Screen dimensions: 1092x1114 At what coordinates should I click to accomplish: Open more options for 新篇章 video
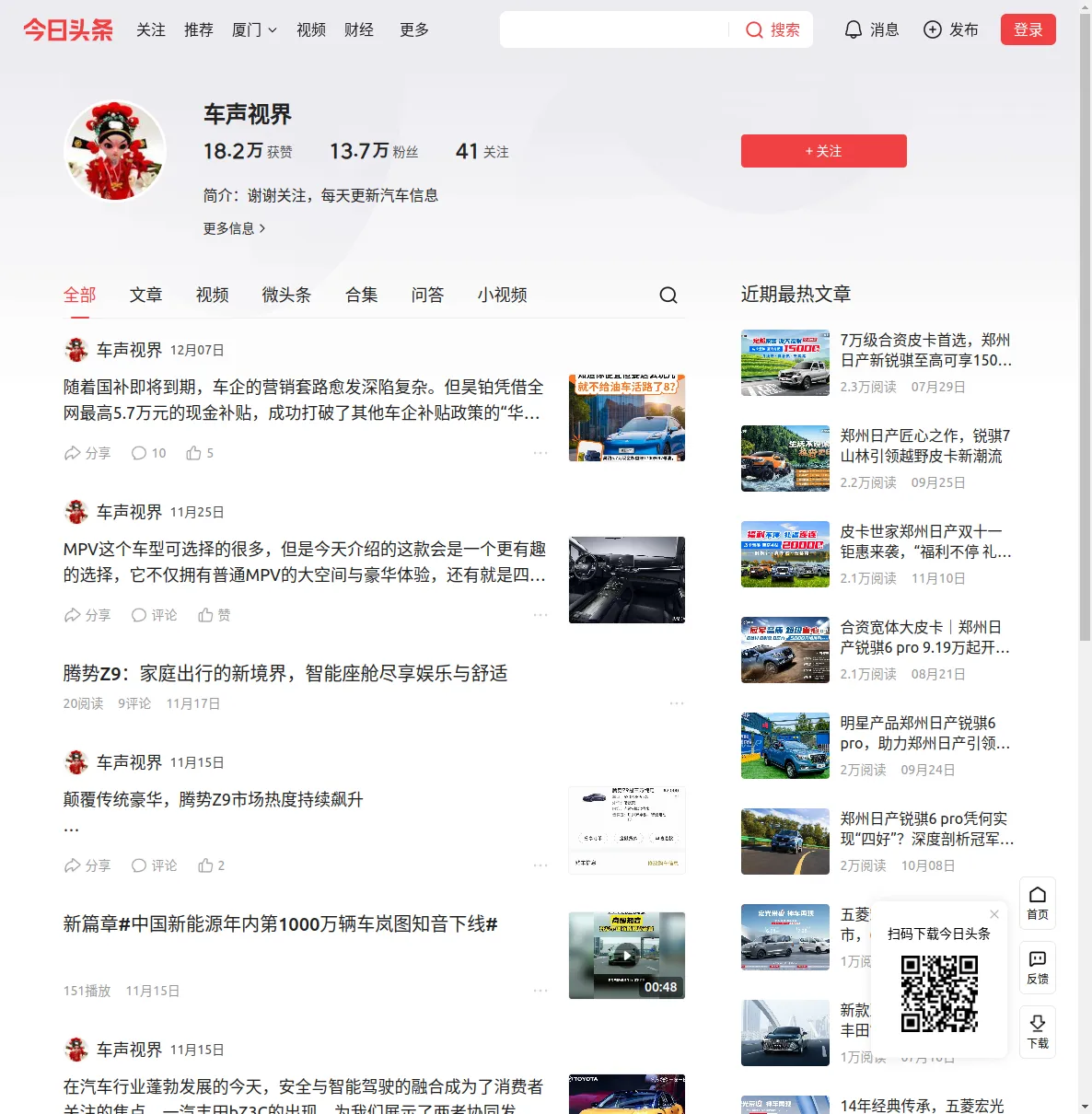click(x=540, y=991)
